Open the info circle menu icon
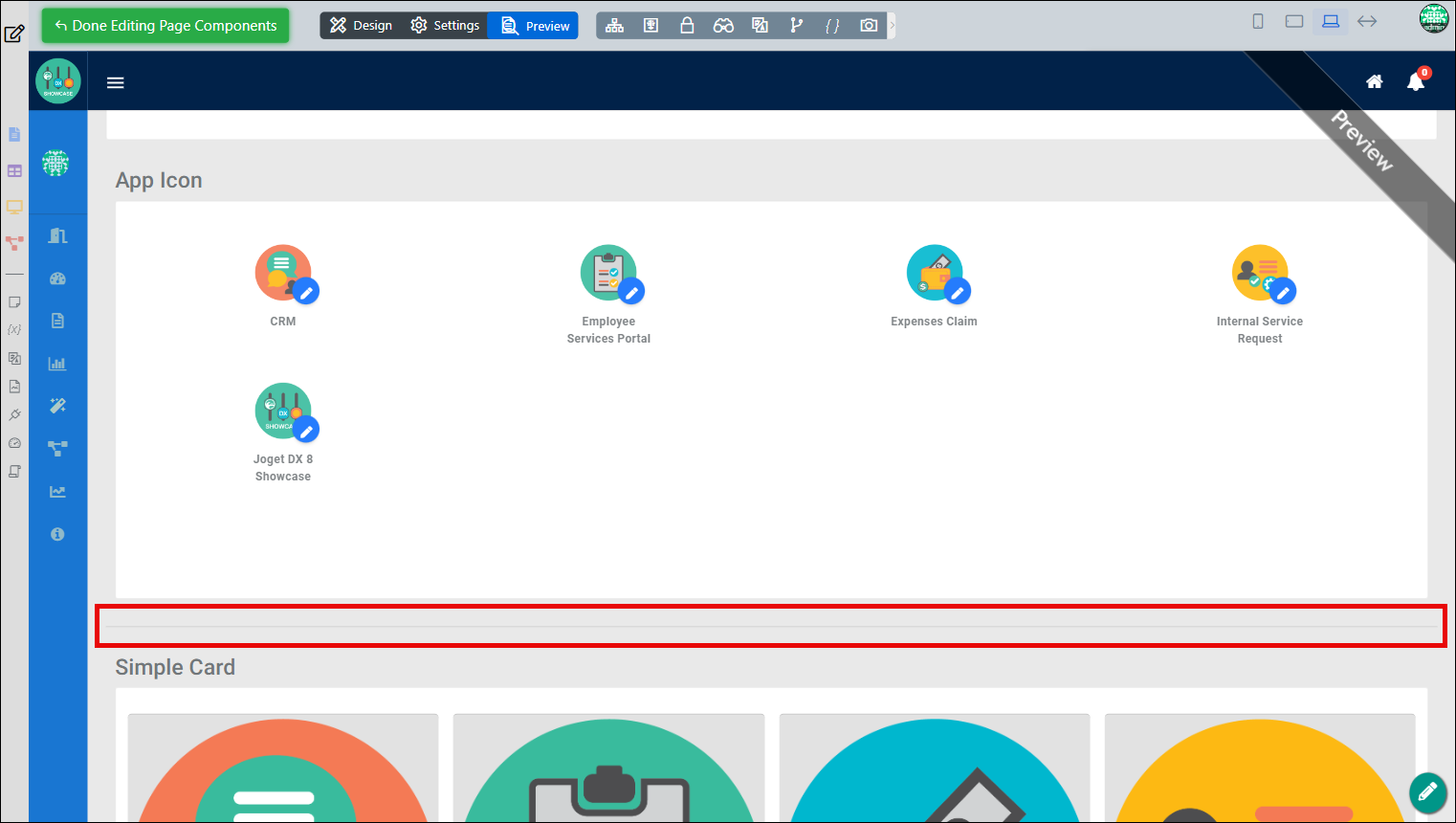The image size is (1456, 823). [x=57, y=534]
